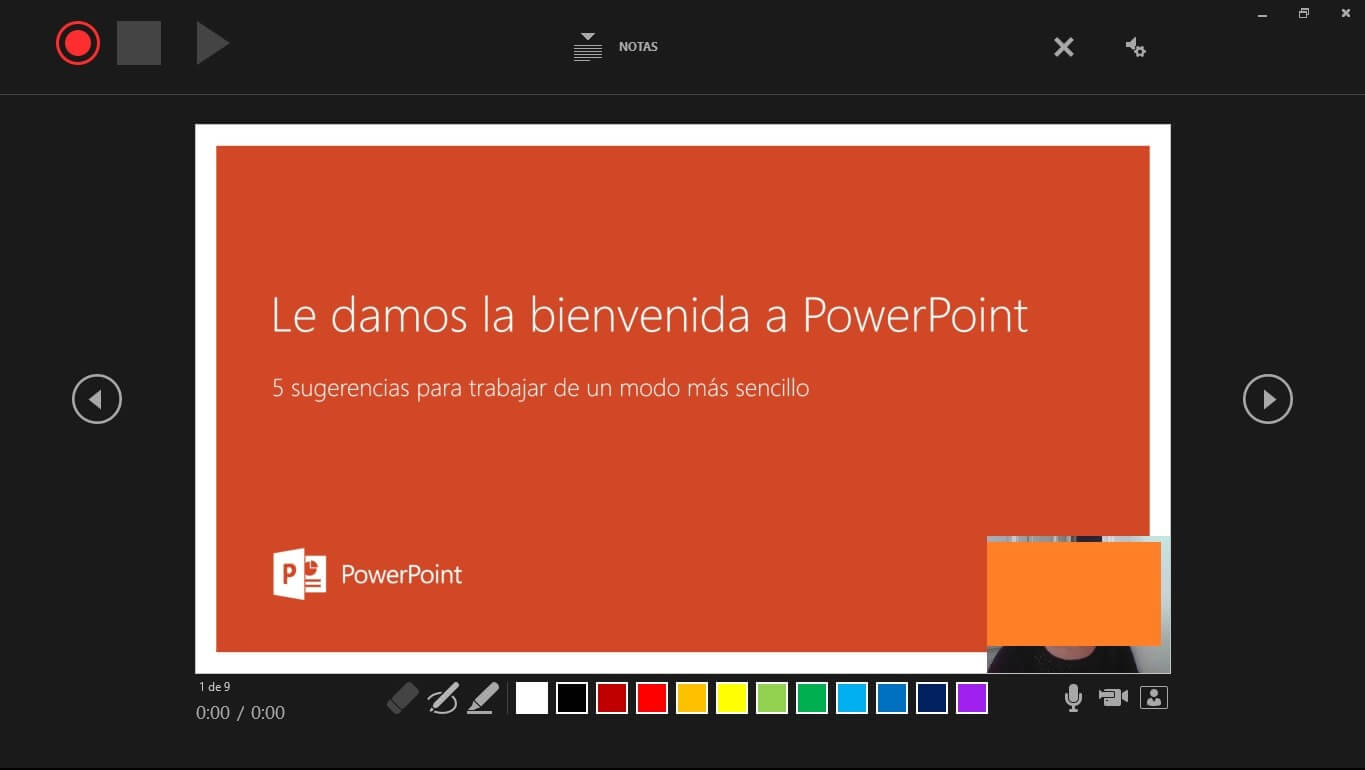Pick the dark red ink color
The width and height of the screenshot is (1365, 770).
tap(612, 698)
